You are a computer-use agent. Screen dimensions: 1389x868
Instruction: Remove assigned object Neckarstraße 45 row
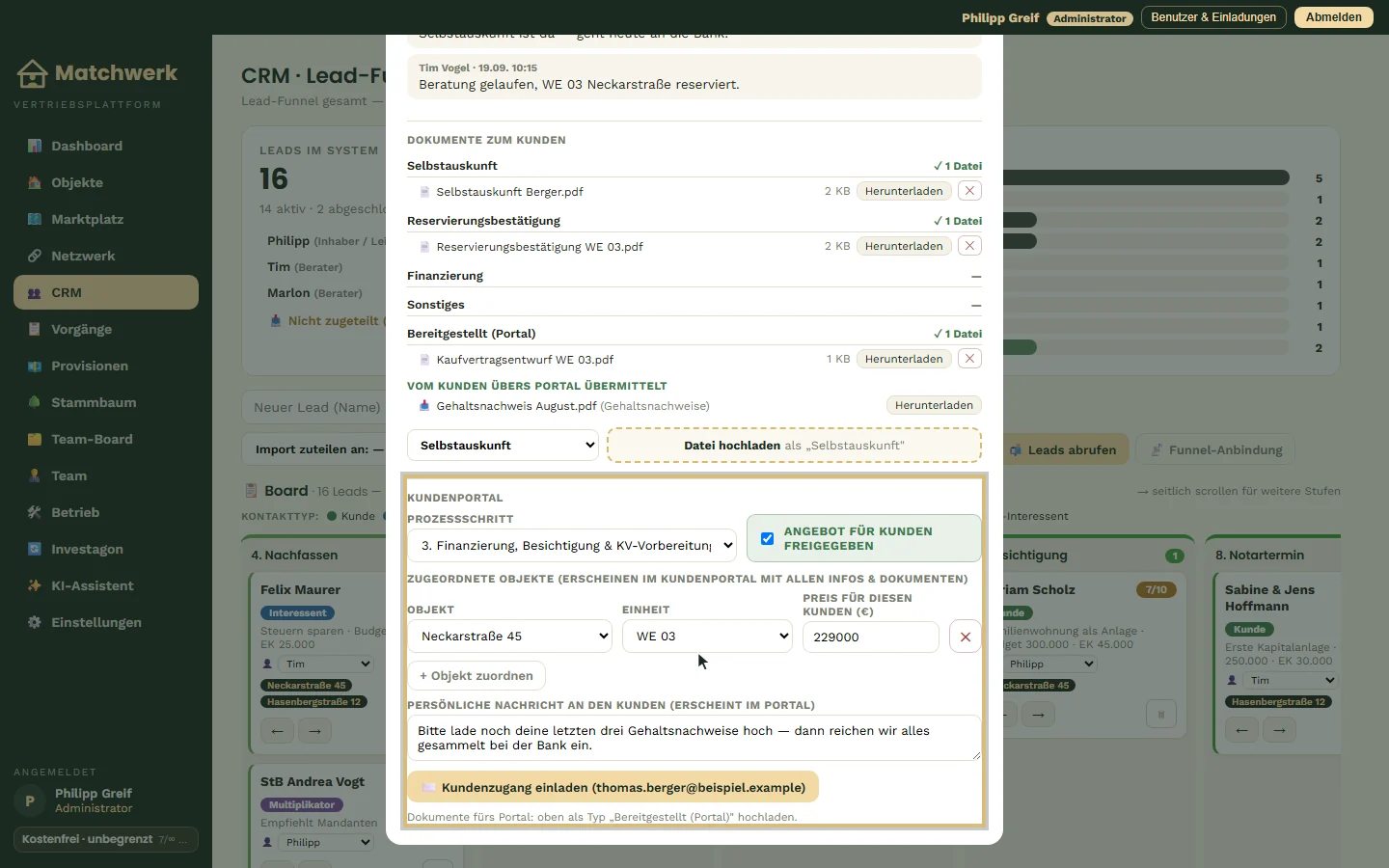coord(966,637)
